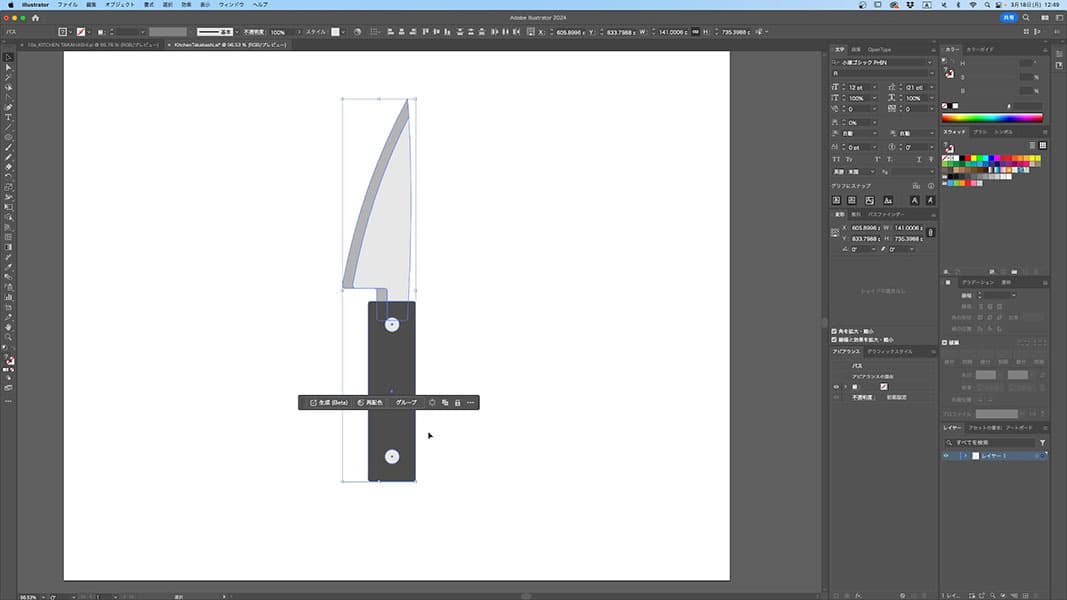Select the Type tool
Screen dimensions: 1067x600
[9, 117]
